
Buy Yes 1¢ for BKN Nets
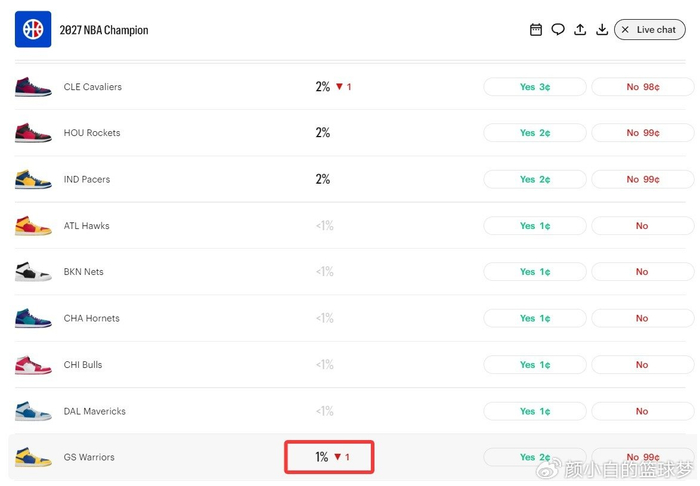click(x=535, y=271)
